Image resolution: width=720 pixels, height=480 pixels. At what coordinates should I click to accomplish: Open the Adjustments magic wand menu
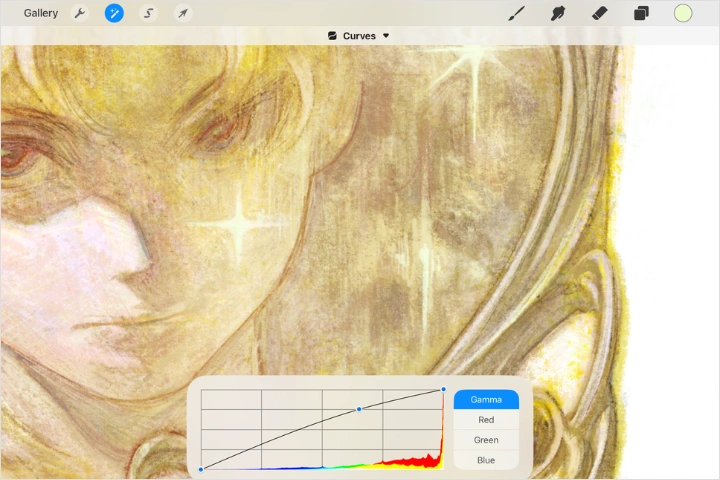coord(114,13)
